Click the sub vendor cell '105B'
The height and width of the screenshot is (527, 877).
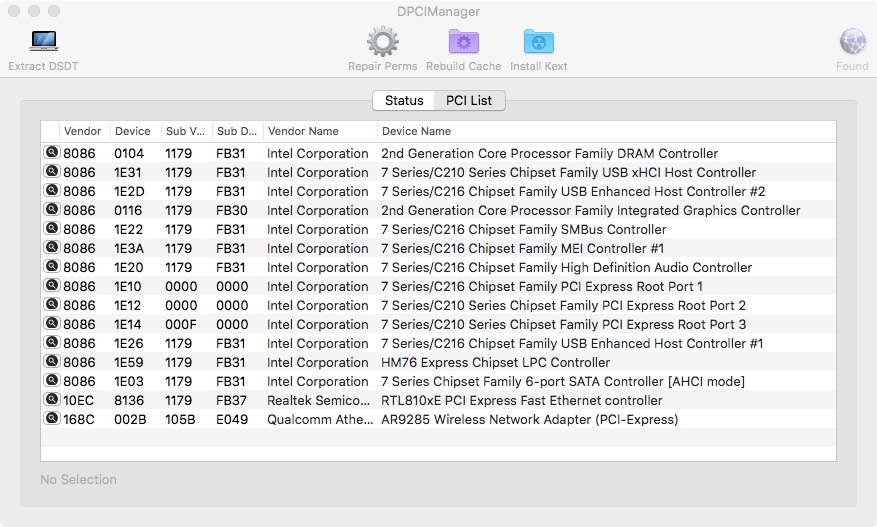[180, 420]
